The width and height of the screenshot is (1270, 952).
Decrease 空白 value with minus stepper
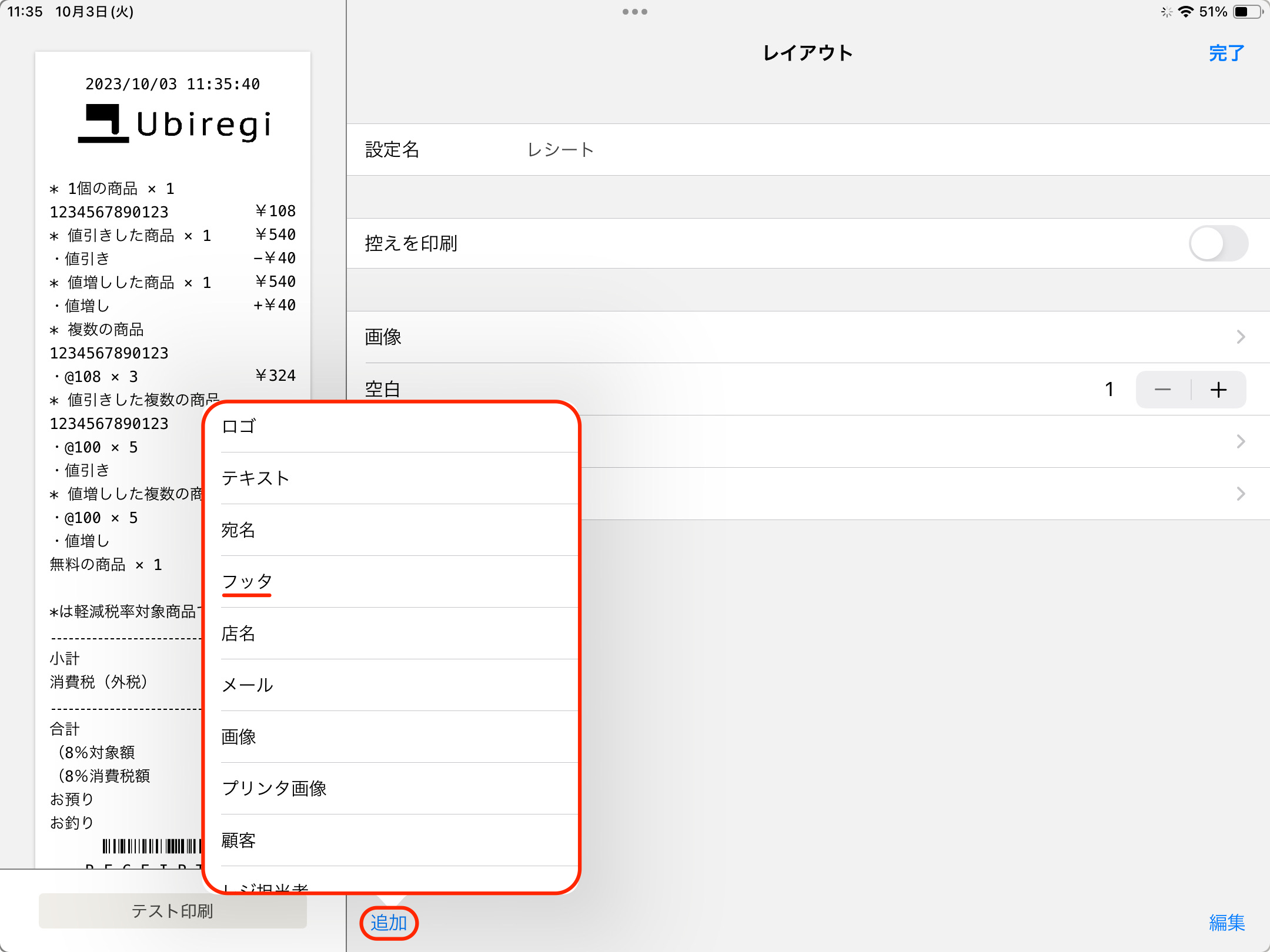tap(1163, 390)
